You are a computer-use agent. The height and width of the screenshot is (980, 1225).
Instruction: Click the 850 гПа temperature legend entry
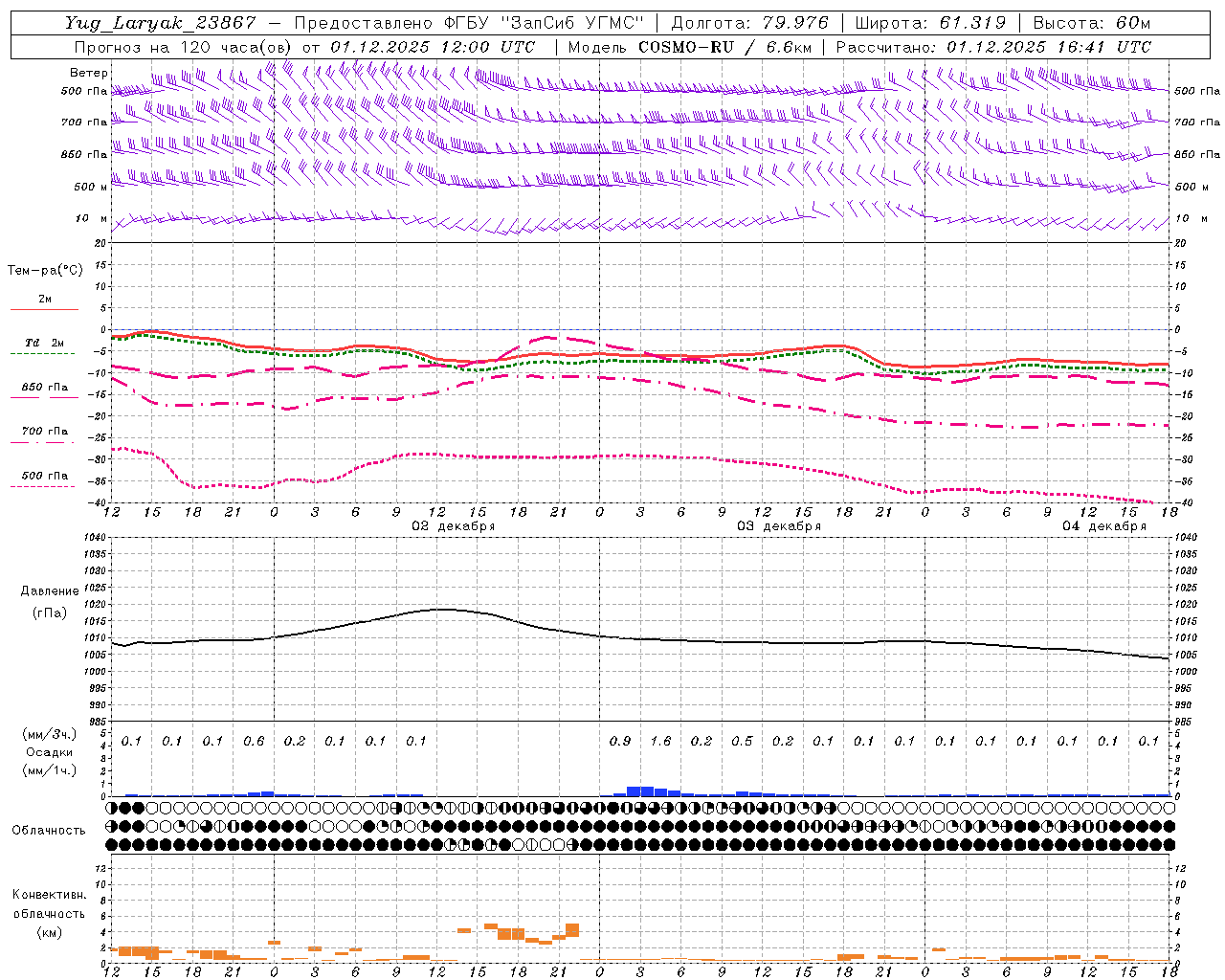45,388
